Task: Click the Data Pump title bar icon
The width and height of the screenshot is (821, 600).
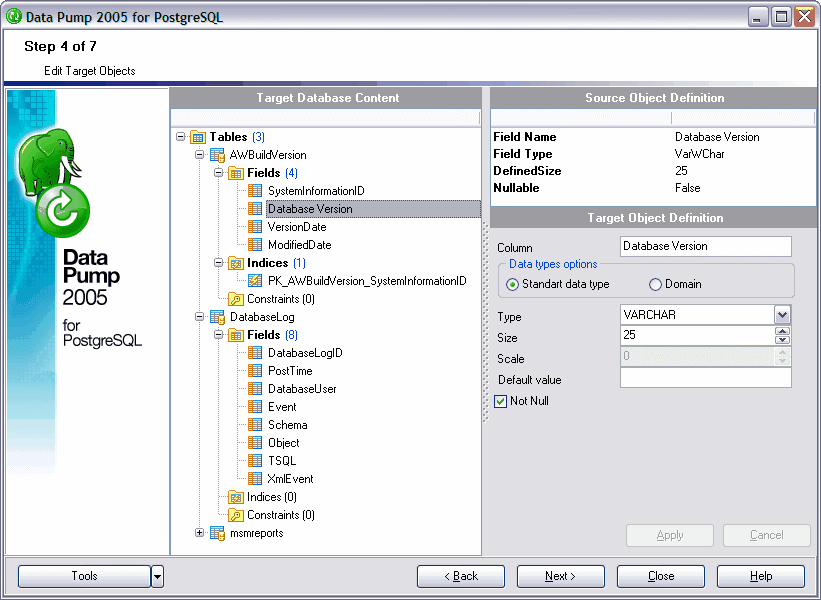Action: click(14, 17)
